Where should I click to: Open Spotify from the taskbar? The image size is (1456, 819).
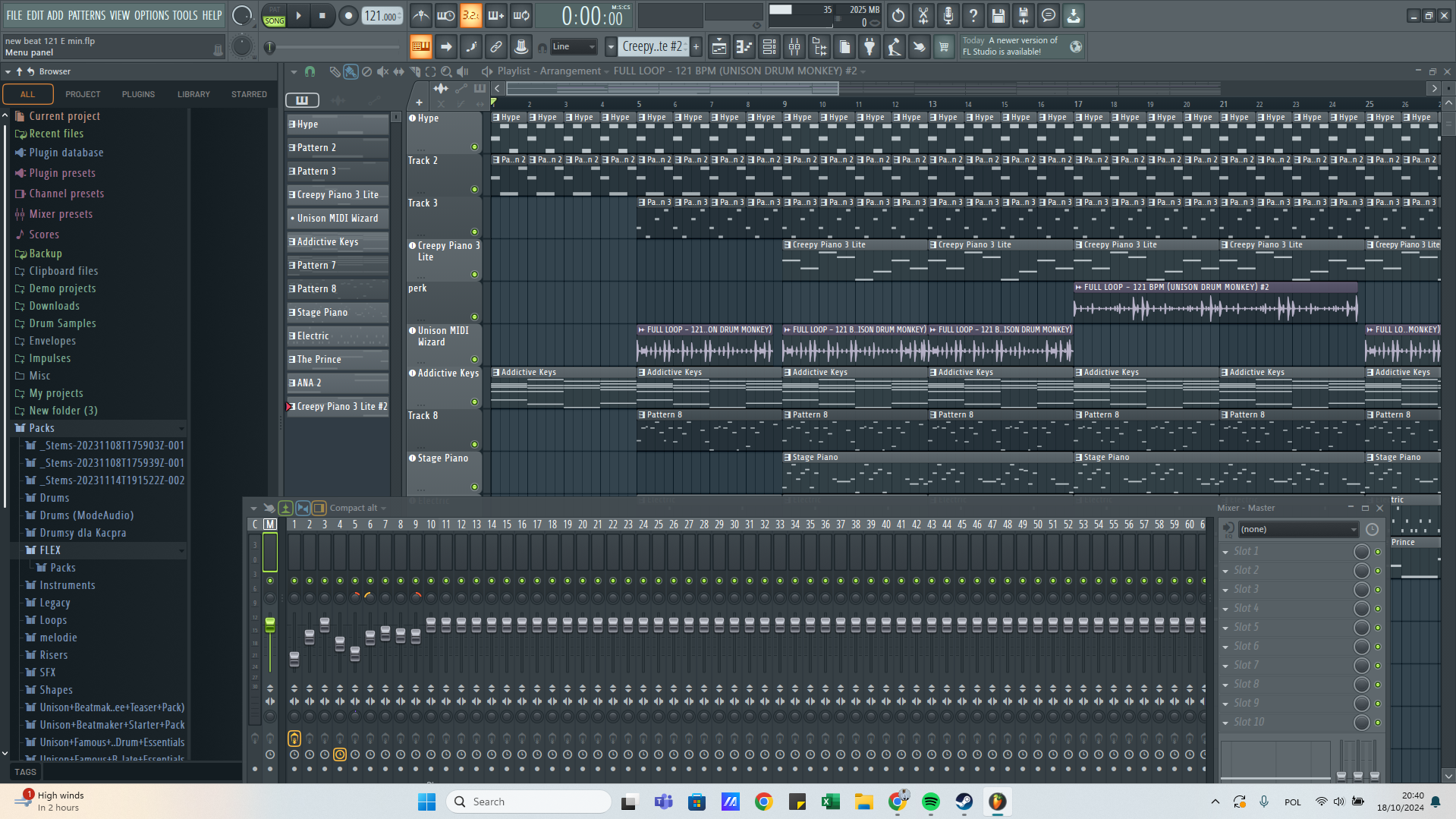(931, 802)
